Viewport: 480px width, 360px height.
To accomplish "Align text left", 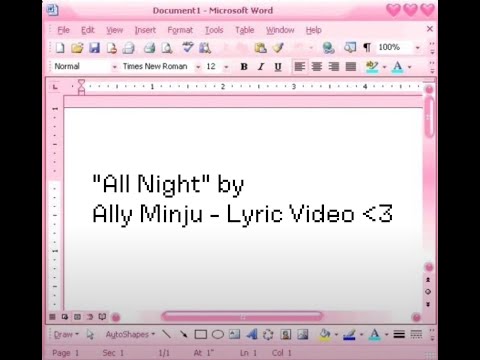I will (x=300, y=67).
